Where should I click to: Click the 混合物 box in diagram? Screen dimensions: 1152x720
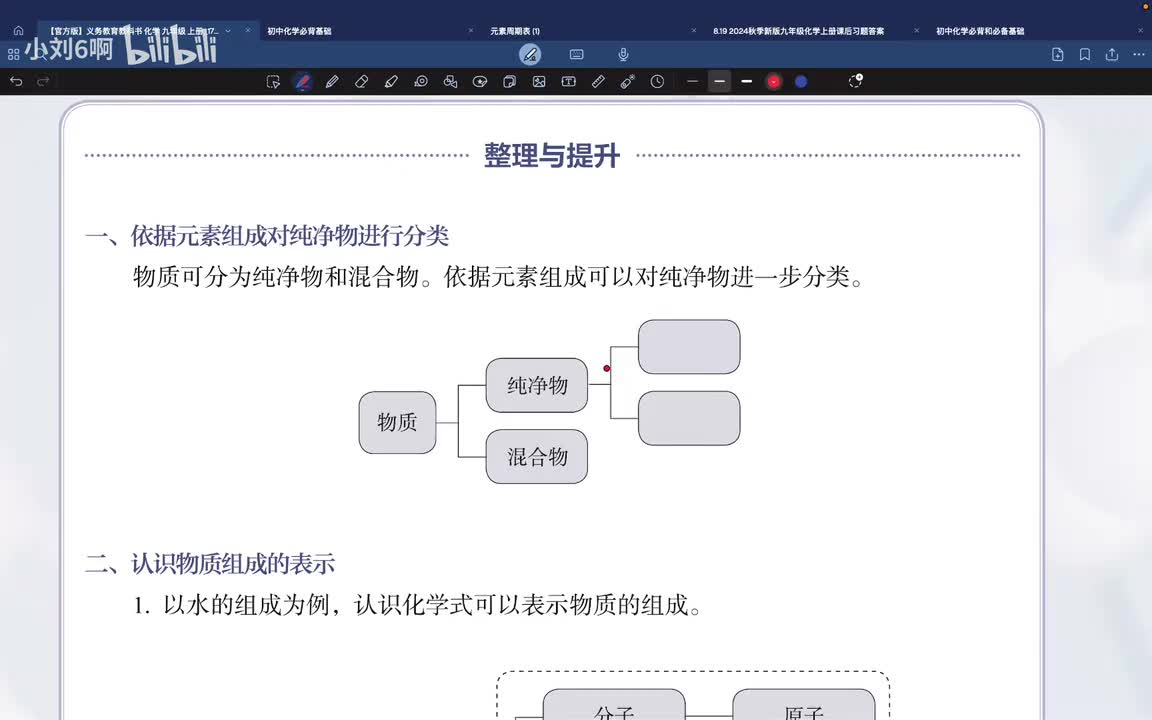537,456
